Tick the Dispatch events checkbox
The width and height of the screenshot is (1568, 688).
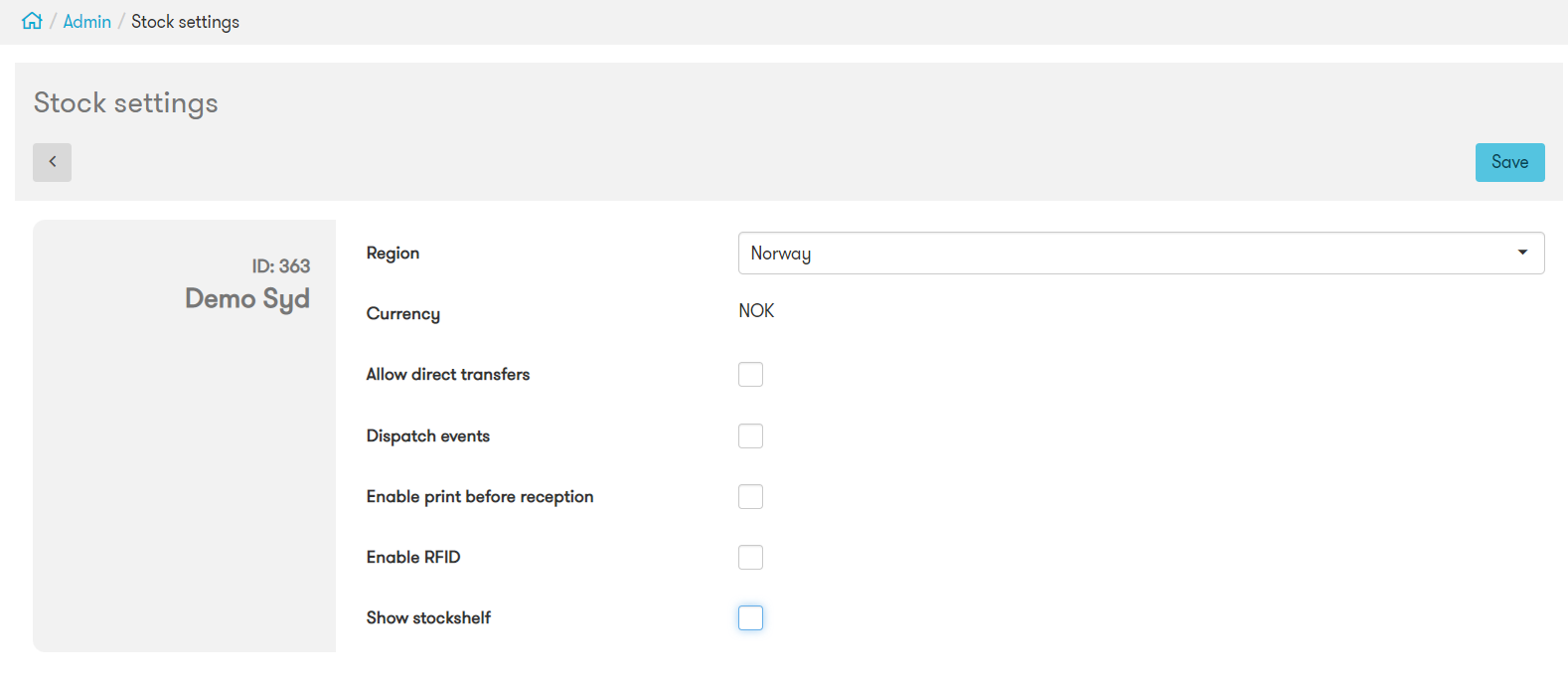pyautogui.click(x=750, y=436)
